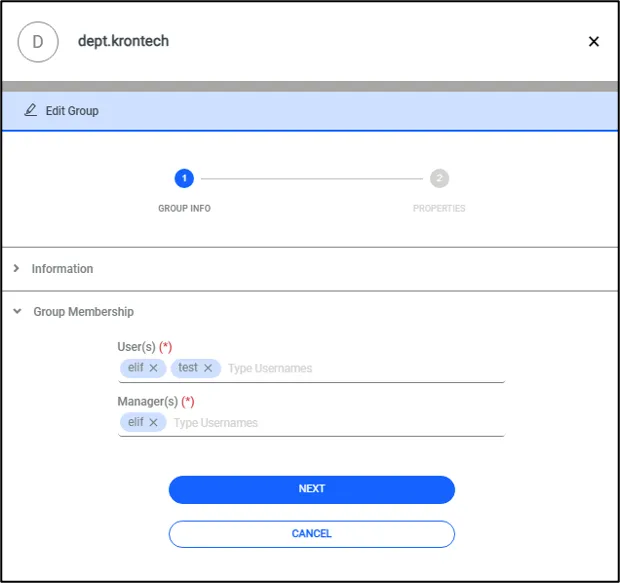Screen dimensions: 620x584
Task: Collapse the Group Membership section chevron
Action: point(17,312)
